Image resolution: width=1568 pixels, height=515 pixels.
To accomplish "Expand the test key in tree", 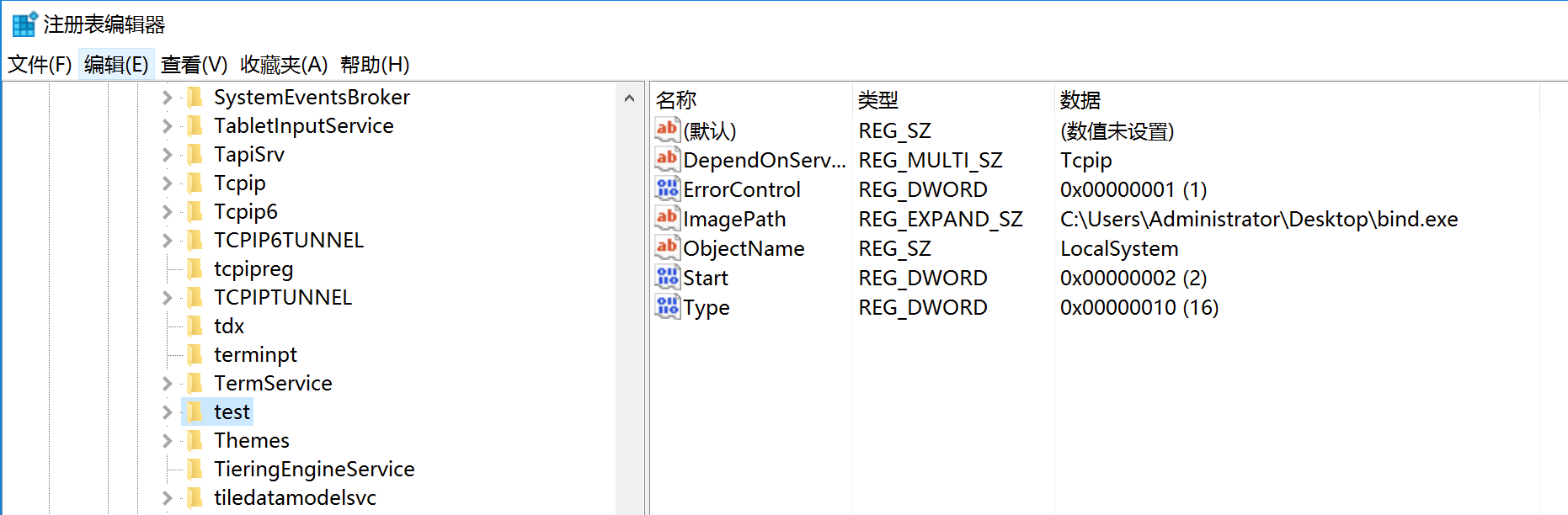I will [167, 412].
